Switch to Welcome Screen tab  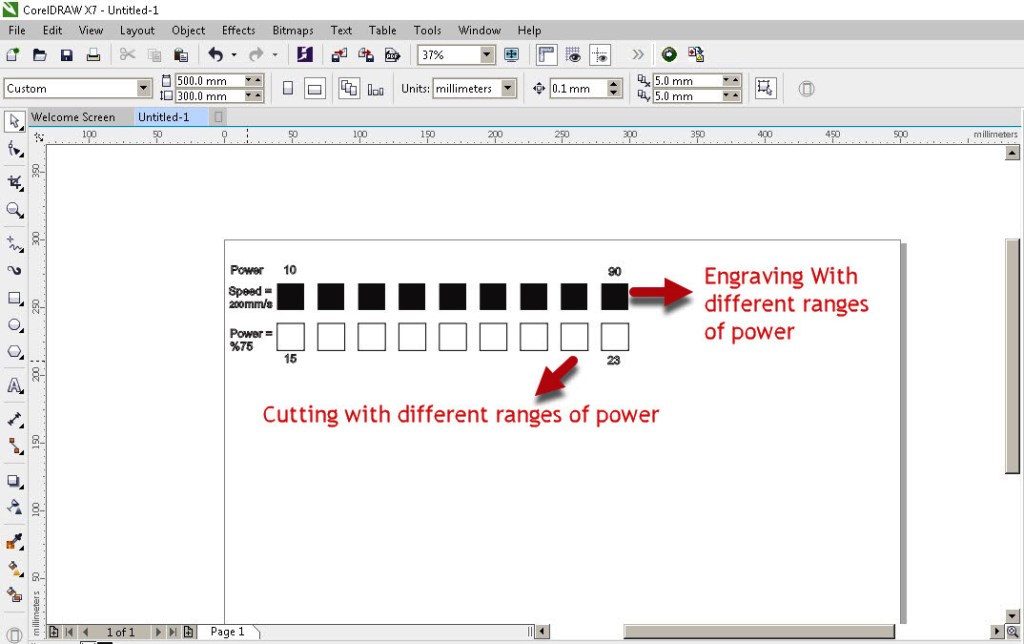[x=73, y=117]
